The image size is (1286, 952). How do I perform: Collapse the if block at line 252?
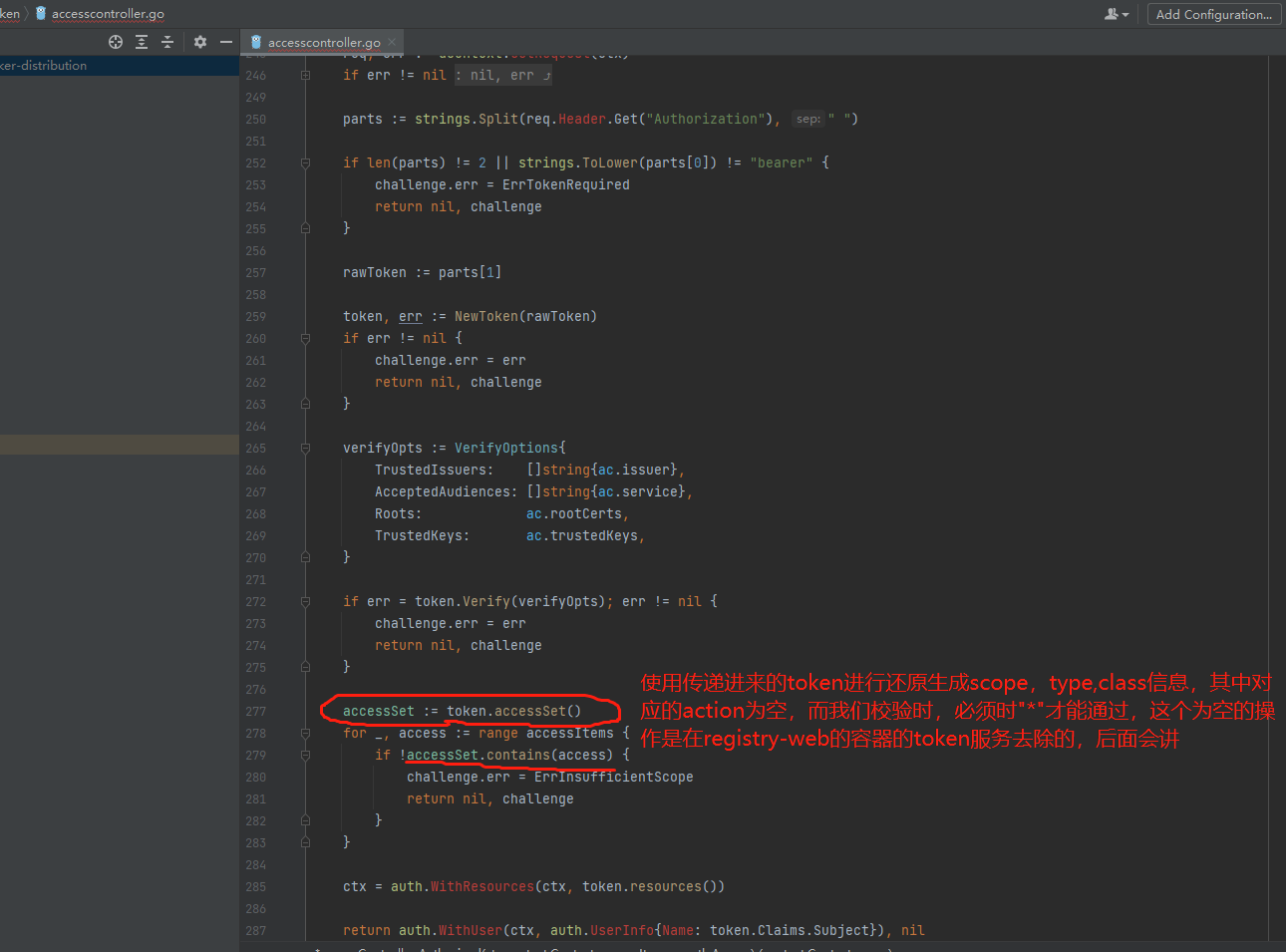tap(305, 161)
